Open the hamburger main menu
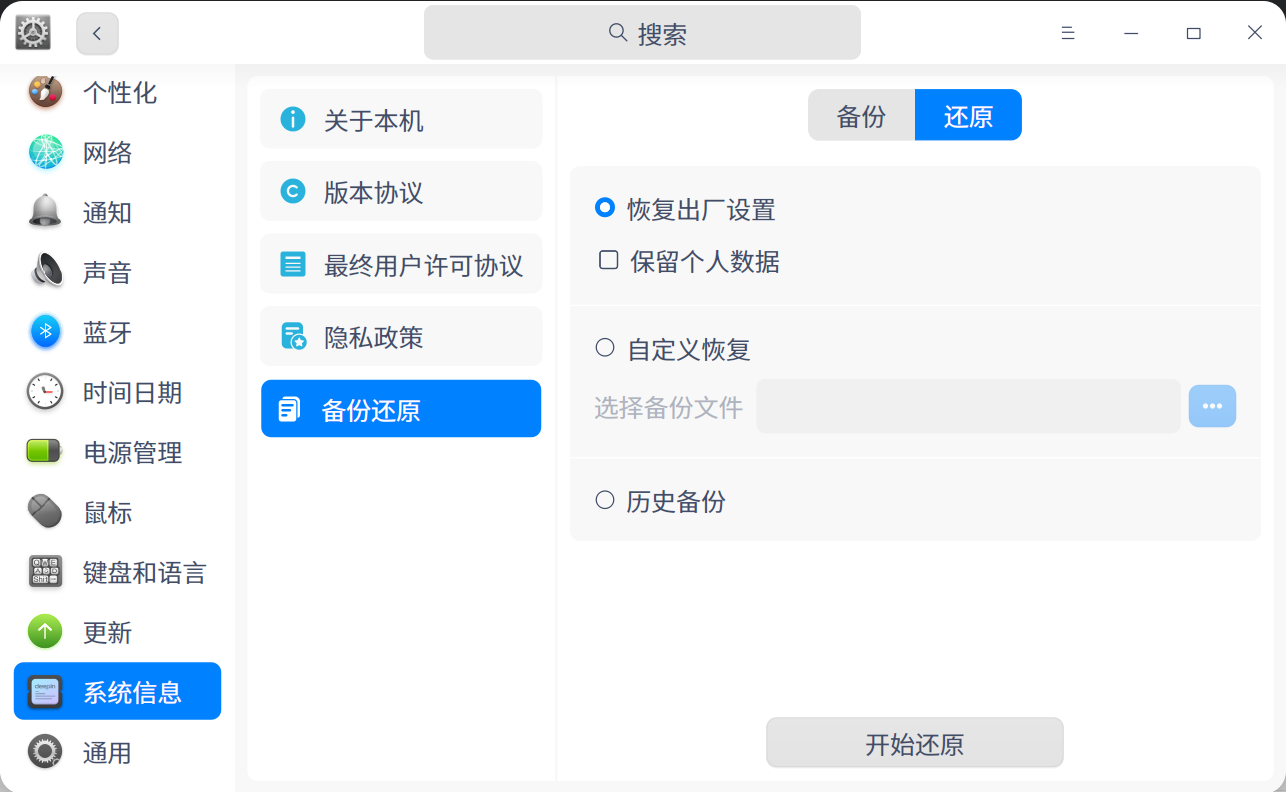1286x792 pixels. pyautogui.click(x=1068, y=33)
